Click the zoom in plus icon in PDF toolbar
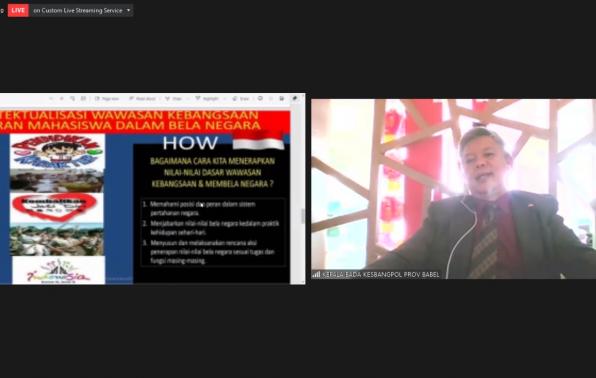Screen dimensions: 596x378 61,98
